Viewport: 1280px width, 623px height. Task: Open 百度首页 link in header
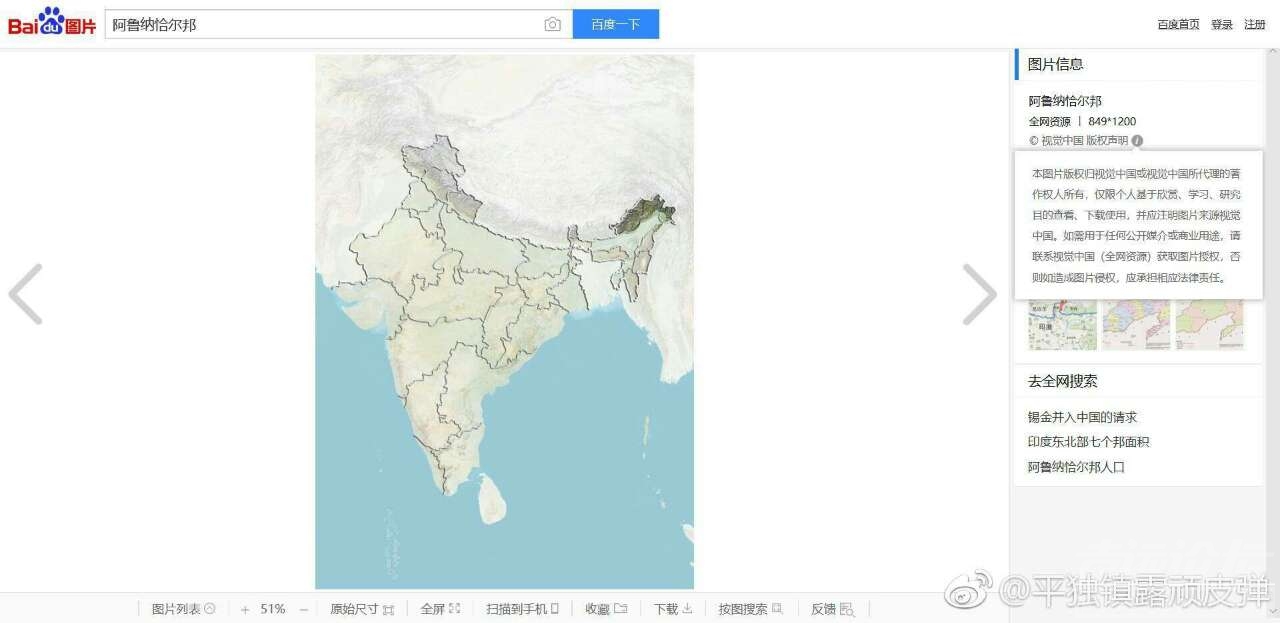tap(1178, 25)
